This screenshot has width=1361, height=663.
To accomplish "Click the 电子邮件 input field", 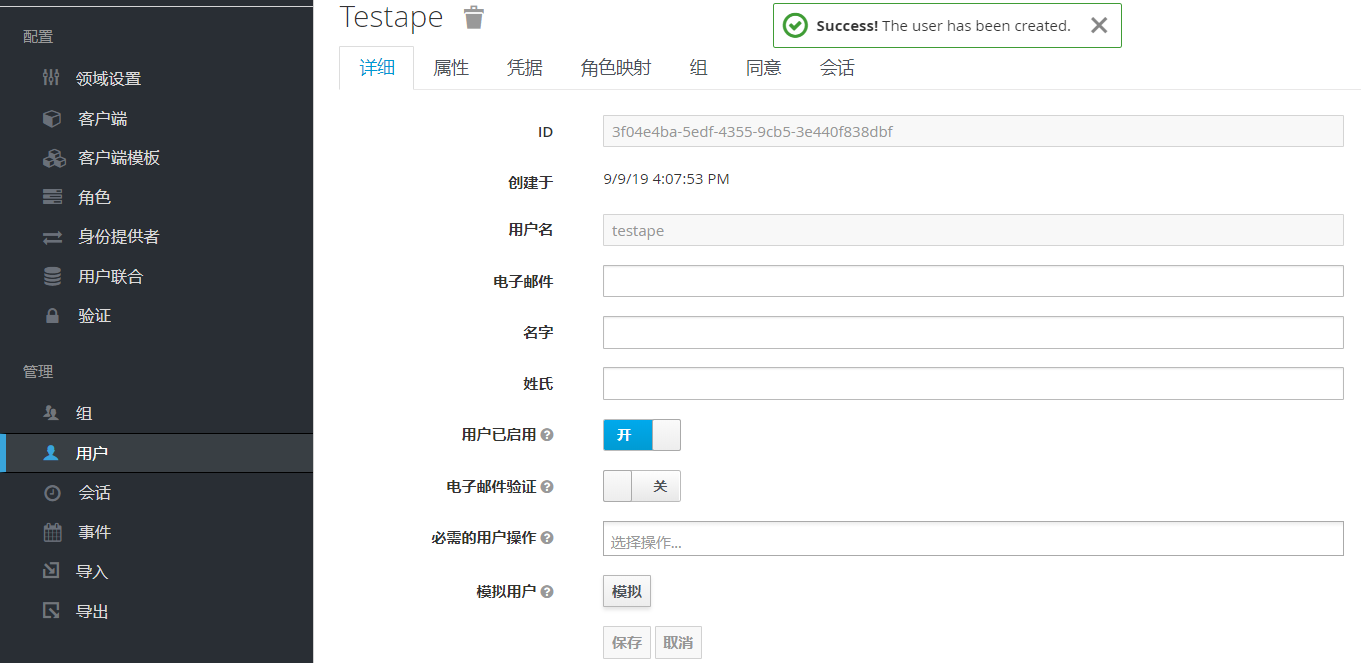I will click(972, 281).
